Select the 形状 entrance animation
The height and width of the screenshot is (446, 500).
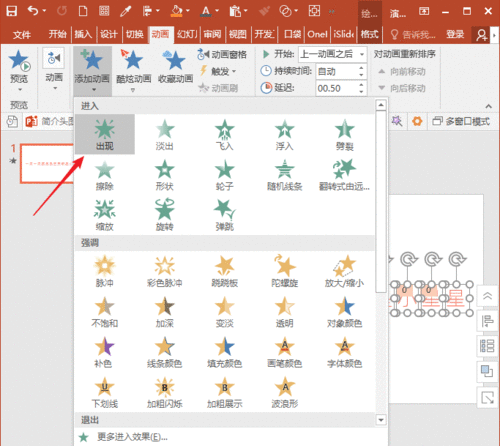click(165, 175)
